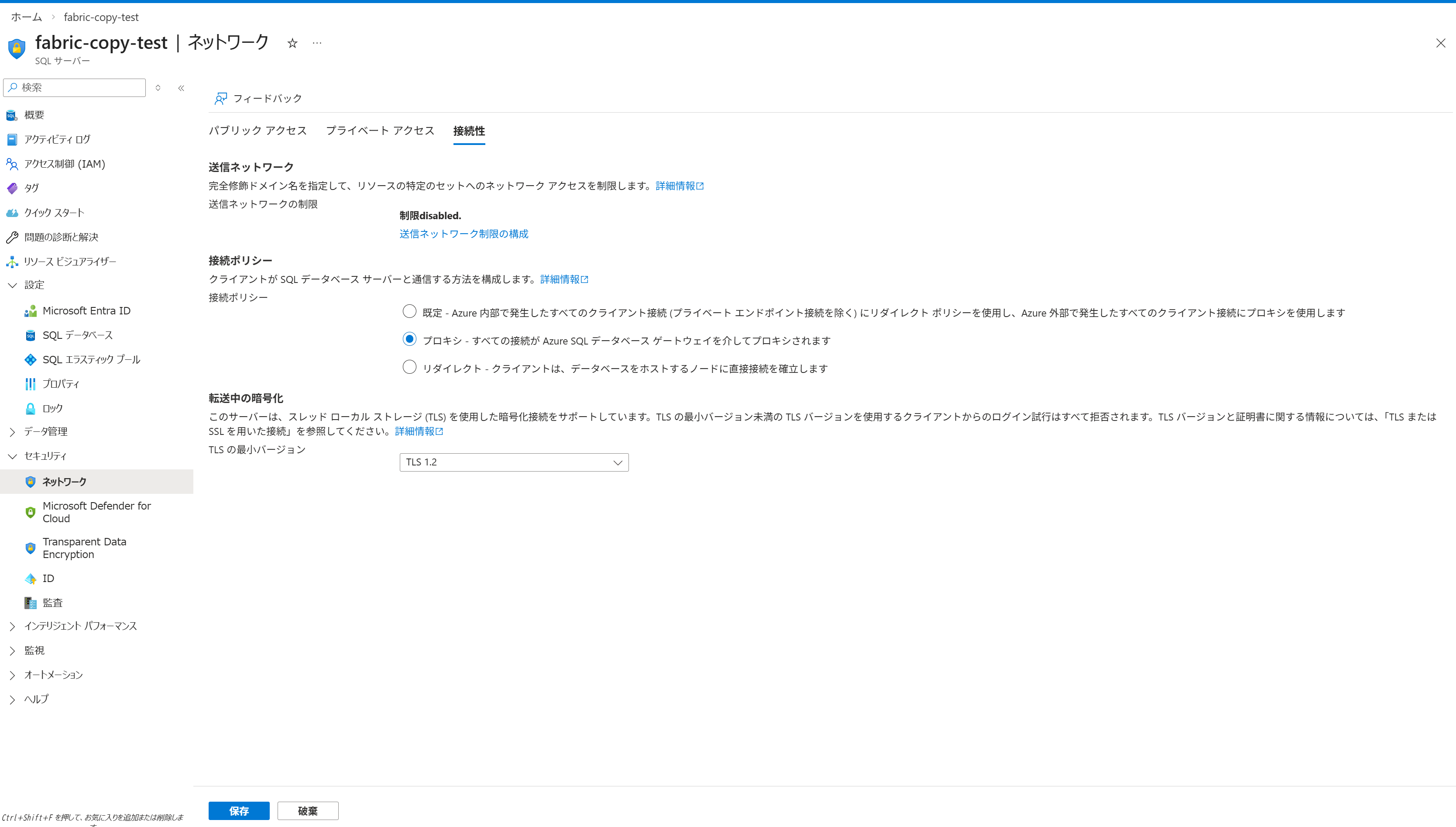Click the 保存 button
1456x827 pixels.
(x=238, y=810)
